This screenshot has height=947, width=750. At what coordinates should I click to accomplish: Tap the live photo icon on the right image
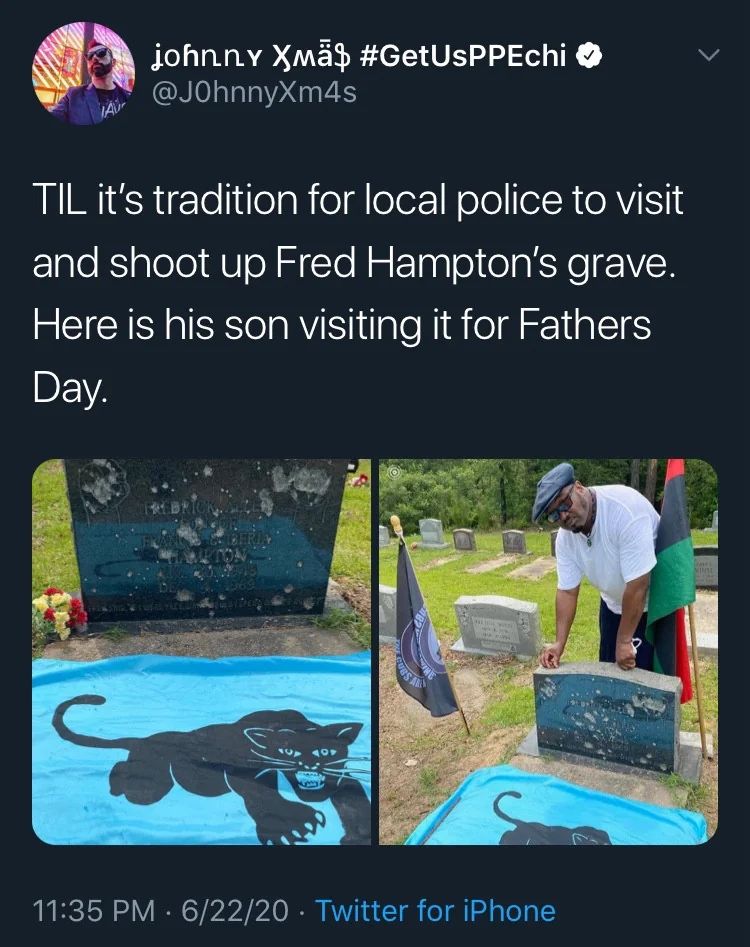click(x=394, y=472)
